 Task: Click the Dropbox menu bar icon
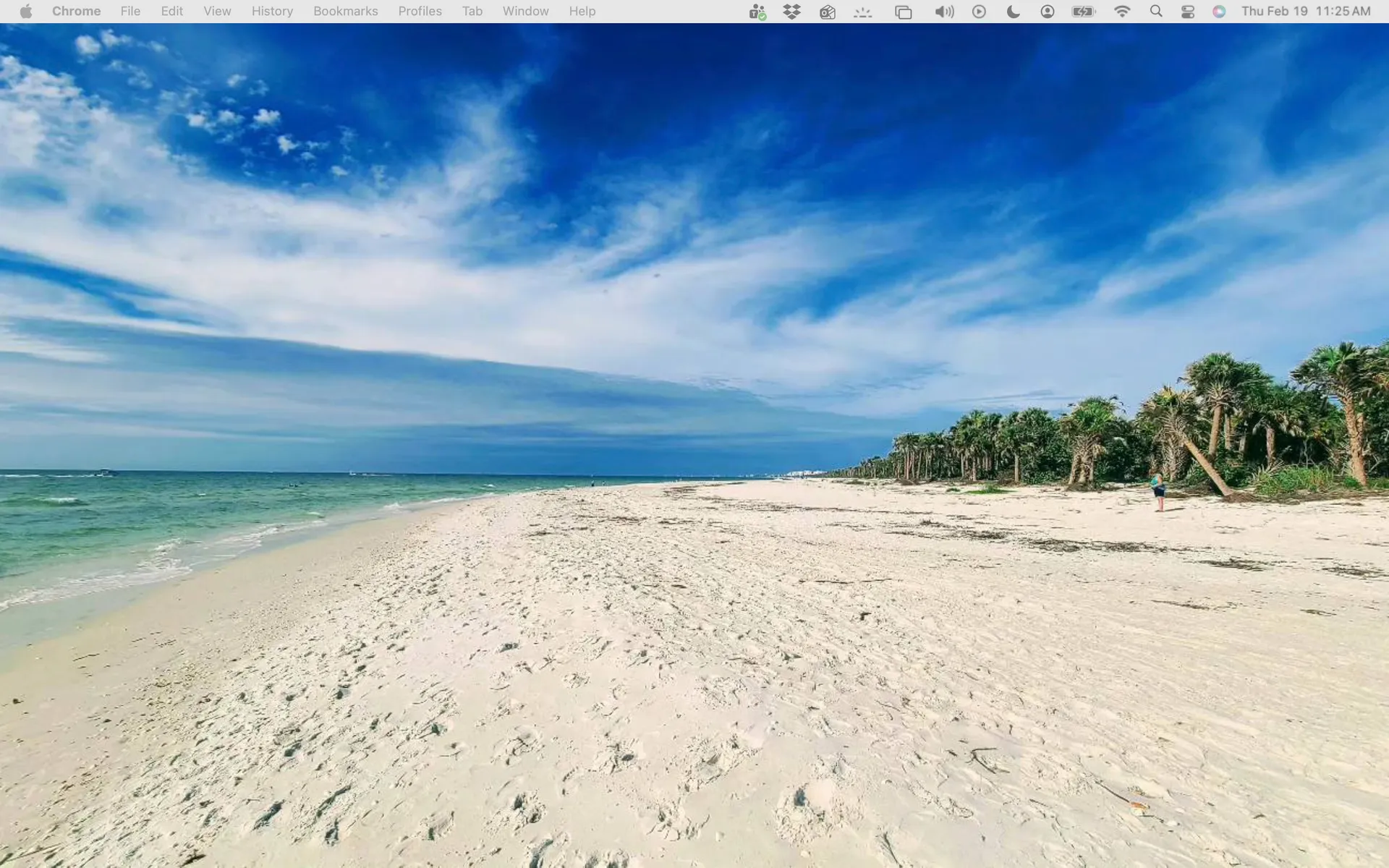click(792, 12)
